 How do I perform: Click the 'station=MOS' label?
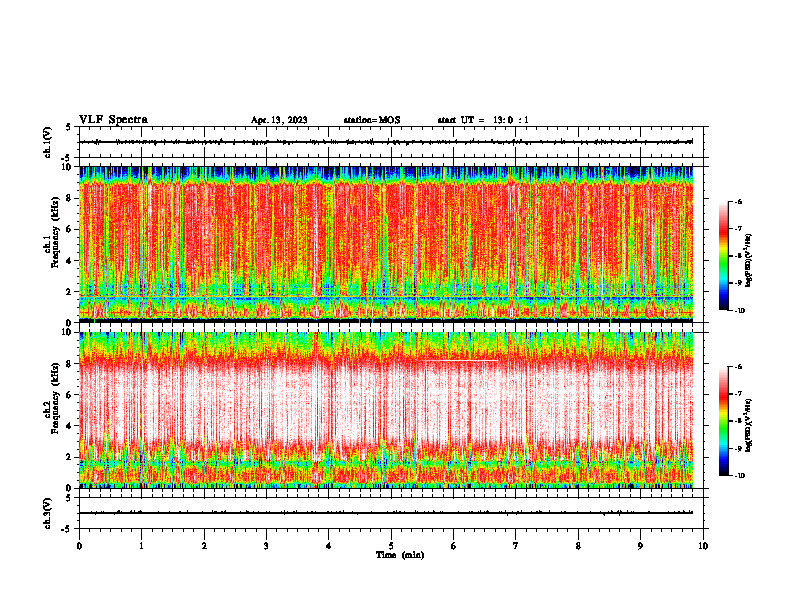(372, 120)
